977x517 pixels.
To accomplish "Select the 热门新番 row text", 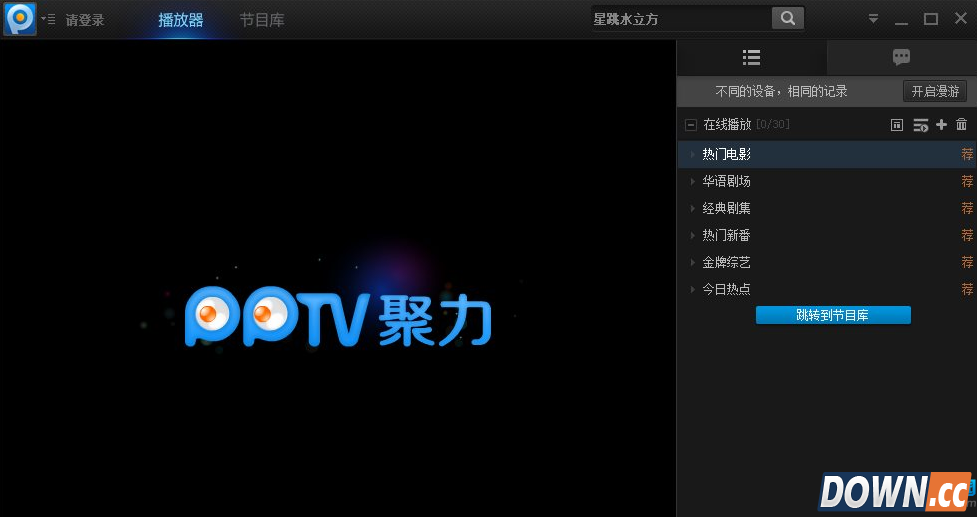I will point(727,235).
